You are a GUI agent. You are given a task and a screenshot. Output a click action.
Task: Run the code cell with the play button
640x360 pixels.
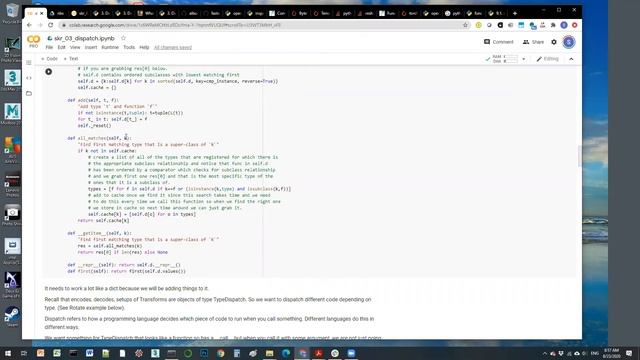pyautogui.click(x=49, y=72)
